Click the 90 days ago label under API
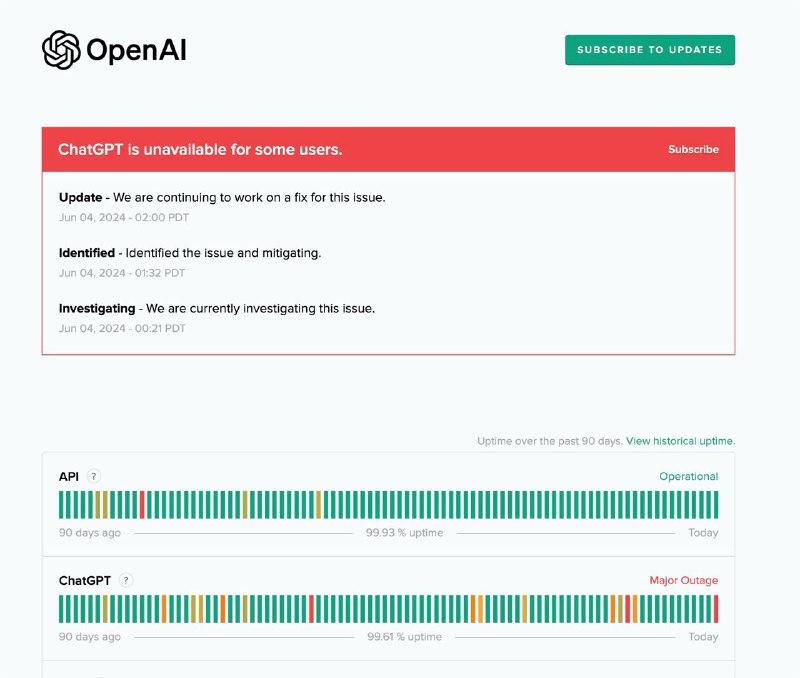Image resolution: width=800 pixels, height=678 pixels. click(x=90, y=532)
